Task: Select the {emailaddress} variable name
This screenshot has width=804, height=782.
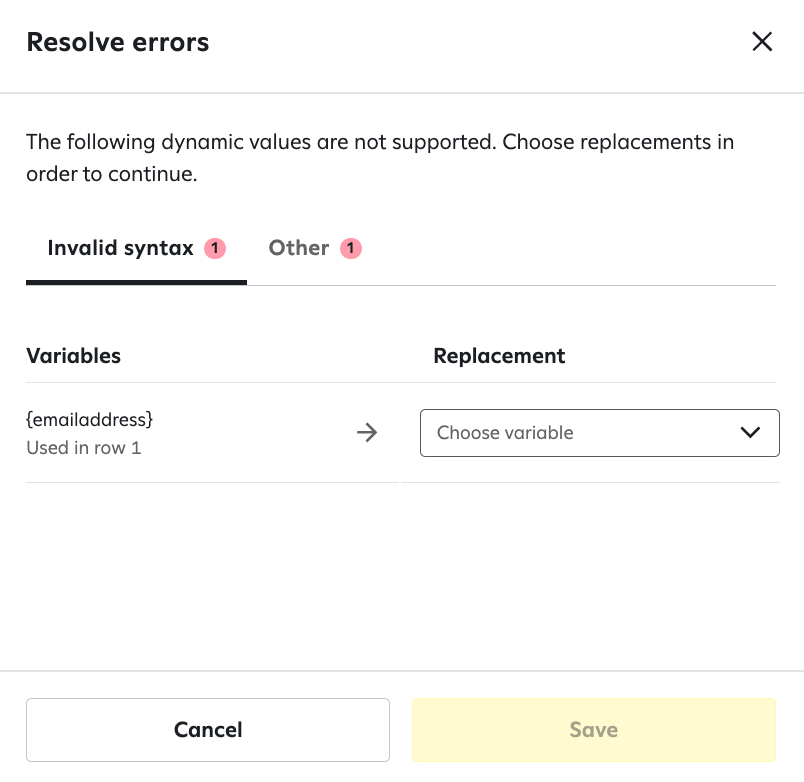Action: tap(89, 419)
